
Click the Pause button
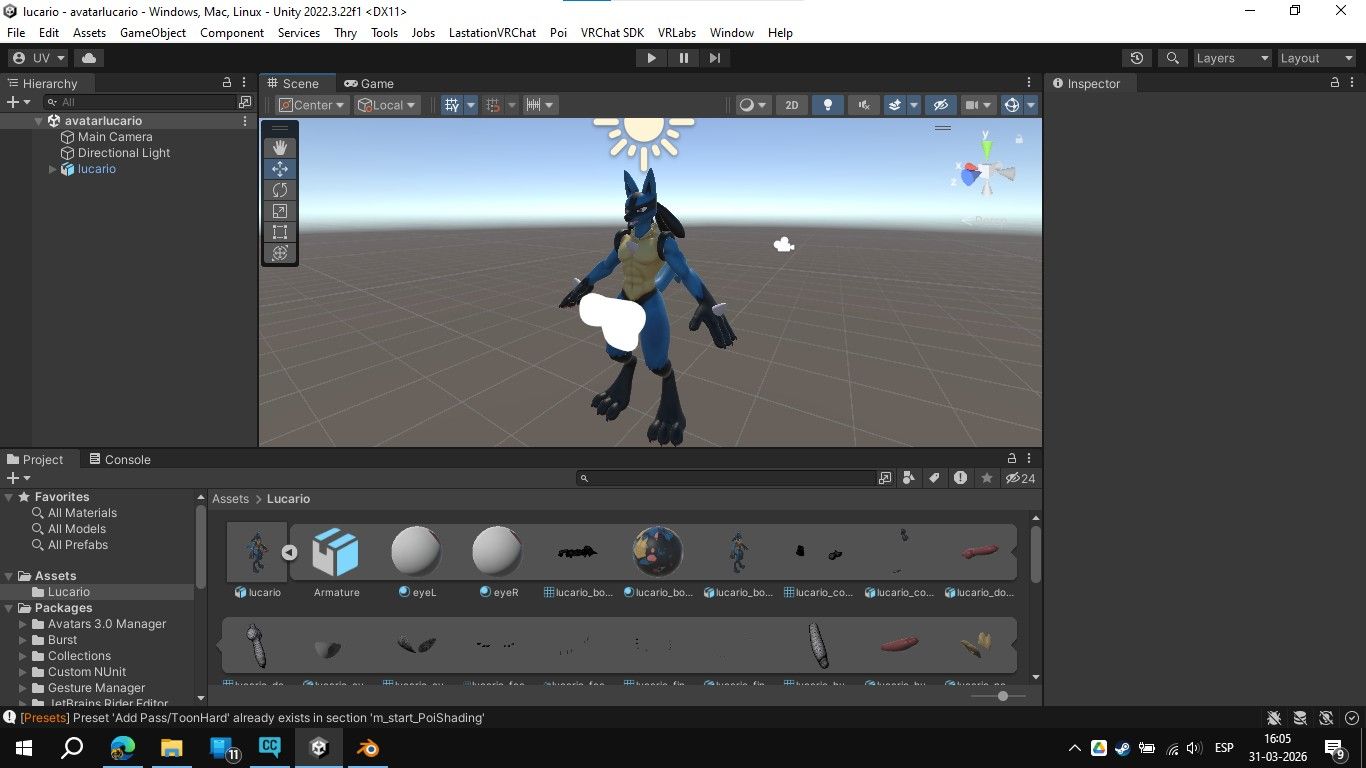tap(683, 58)
